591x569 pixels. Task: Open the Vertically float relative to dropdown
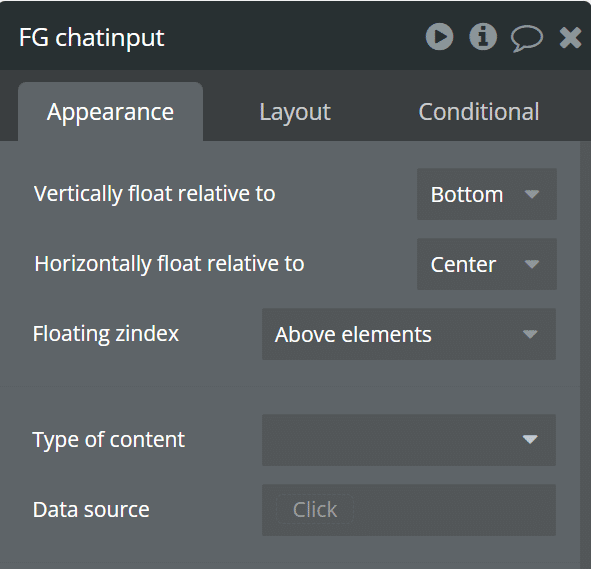click(487, 194)
